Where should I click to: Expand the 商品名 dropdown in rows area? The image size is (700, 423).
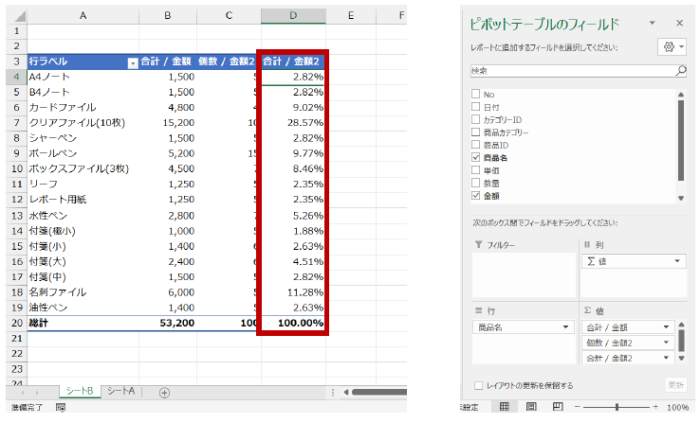coord(564,327)
